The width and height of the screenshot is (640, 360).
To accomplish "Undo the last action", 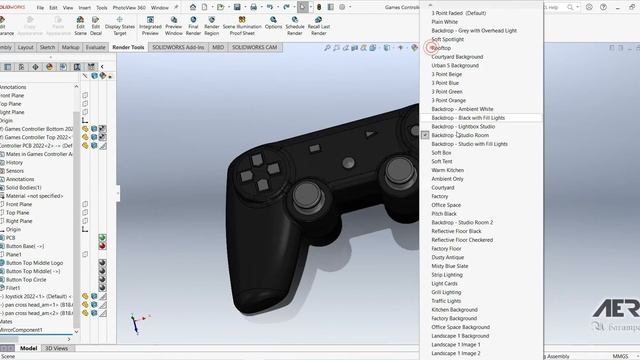I will click(x=270, y=7).
